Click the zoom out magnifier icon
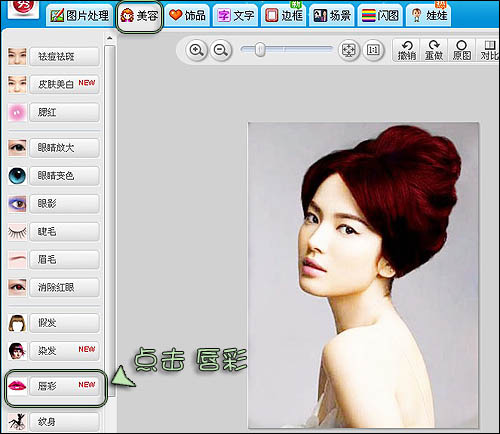 221,50
